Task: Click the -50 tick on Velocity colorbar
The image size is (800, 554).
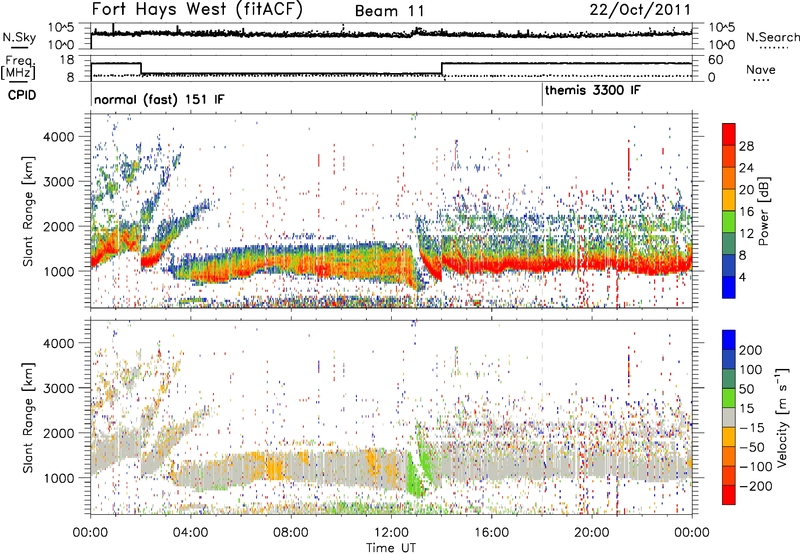Action: click(752, 447)
